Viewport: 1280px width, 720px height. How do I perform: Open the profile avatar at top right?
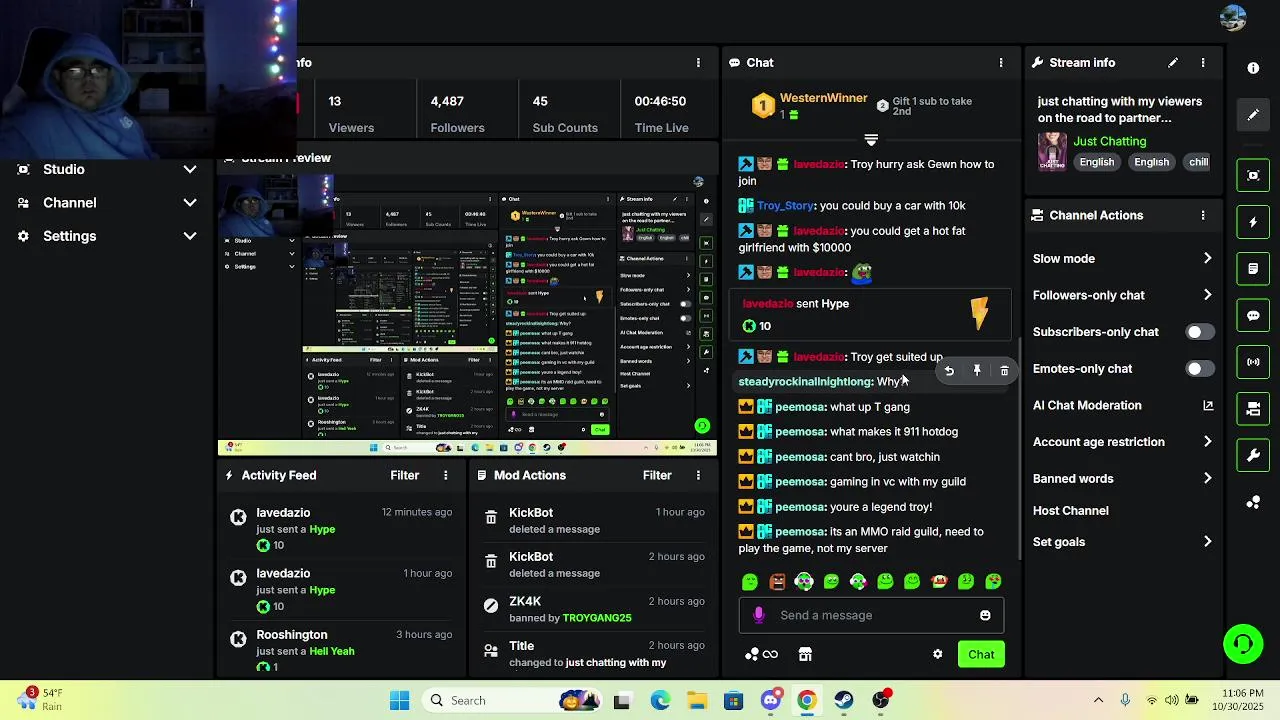tap(1233, 18)
